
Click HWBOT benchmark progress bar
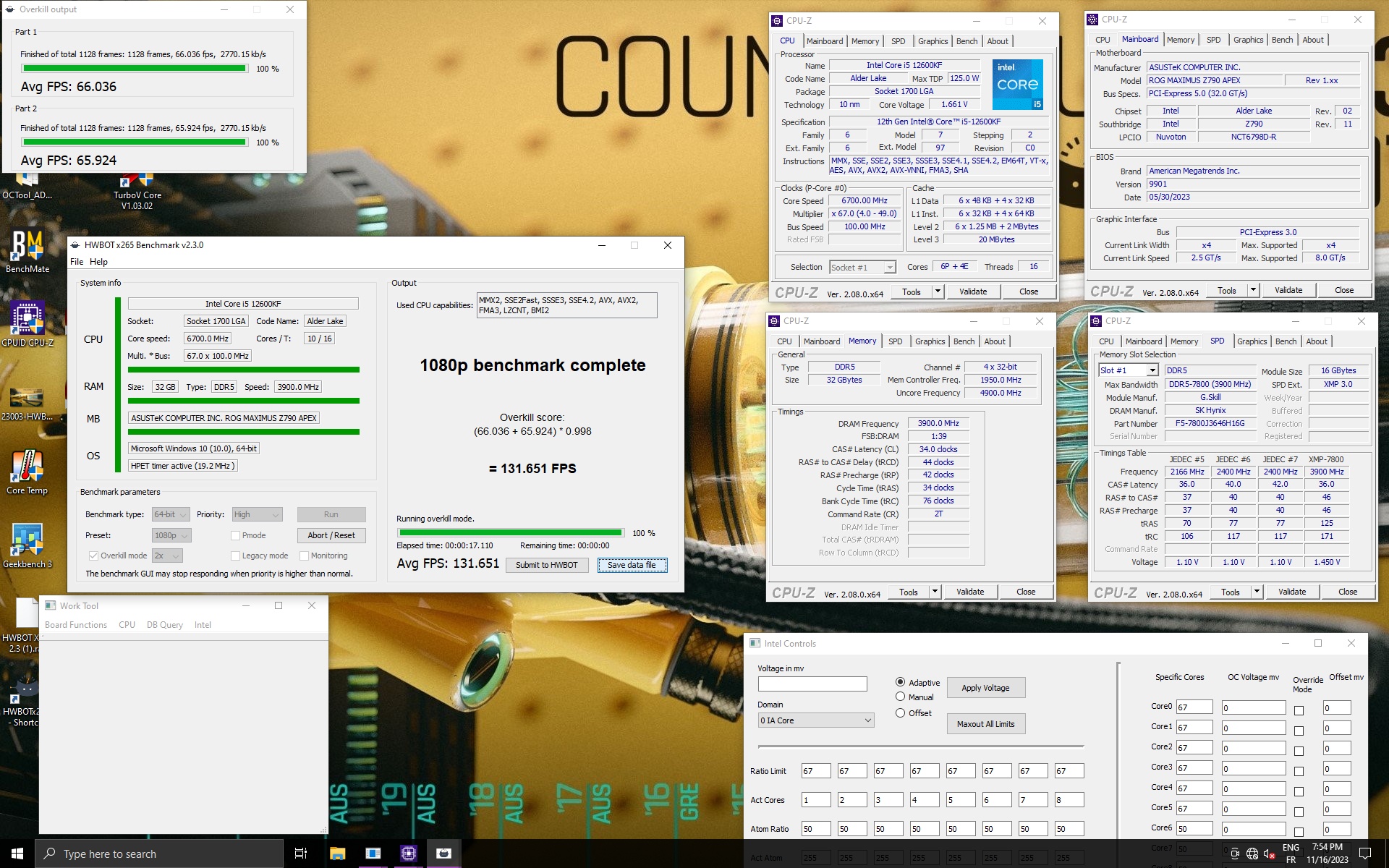[x=510, y=533]
